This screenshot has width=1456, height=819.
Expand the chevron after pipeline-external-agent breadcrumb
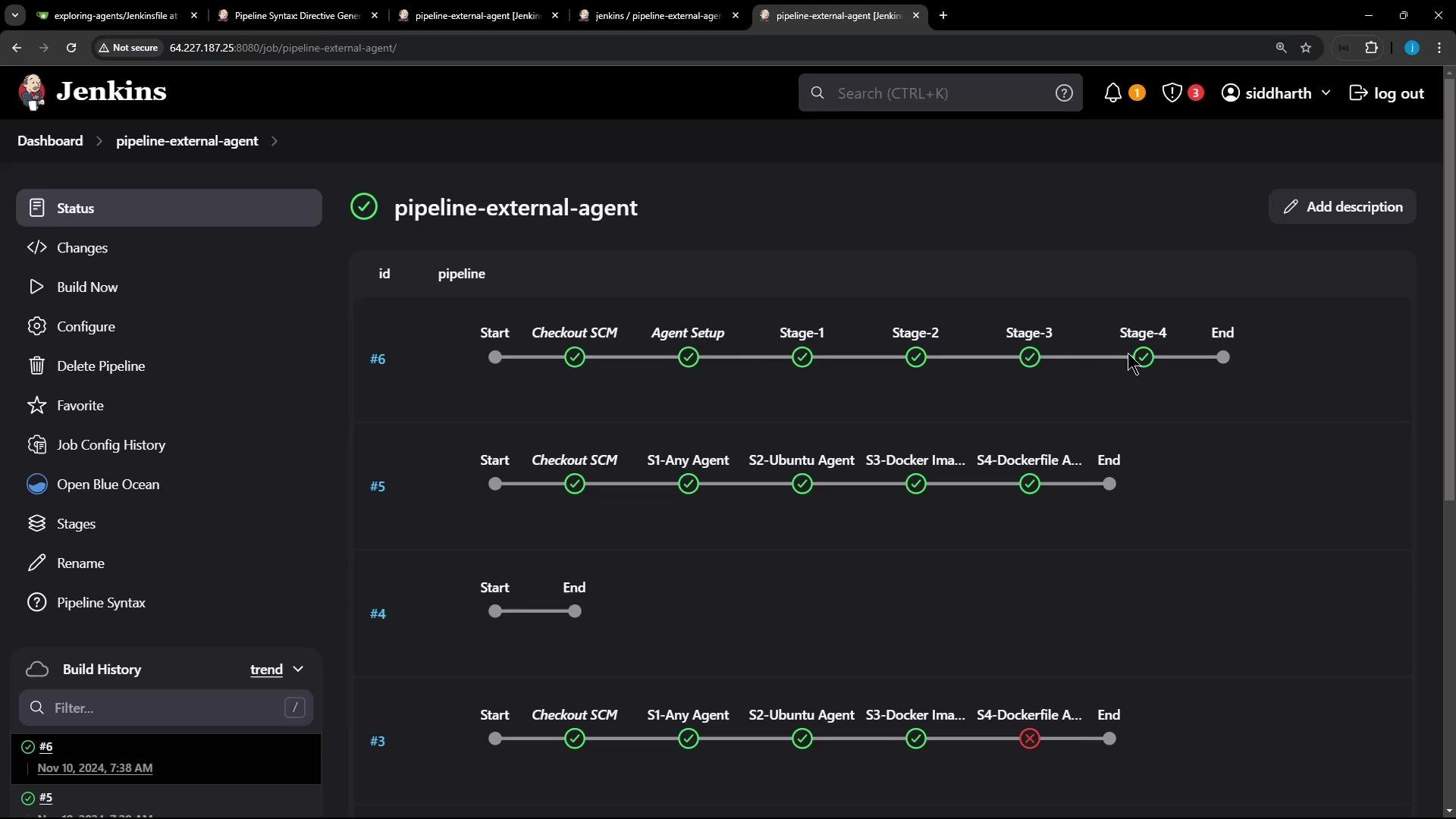click(x=275, y=141)
